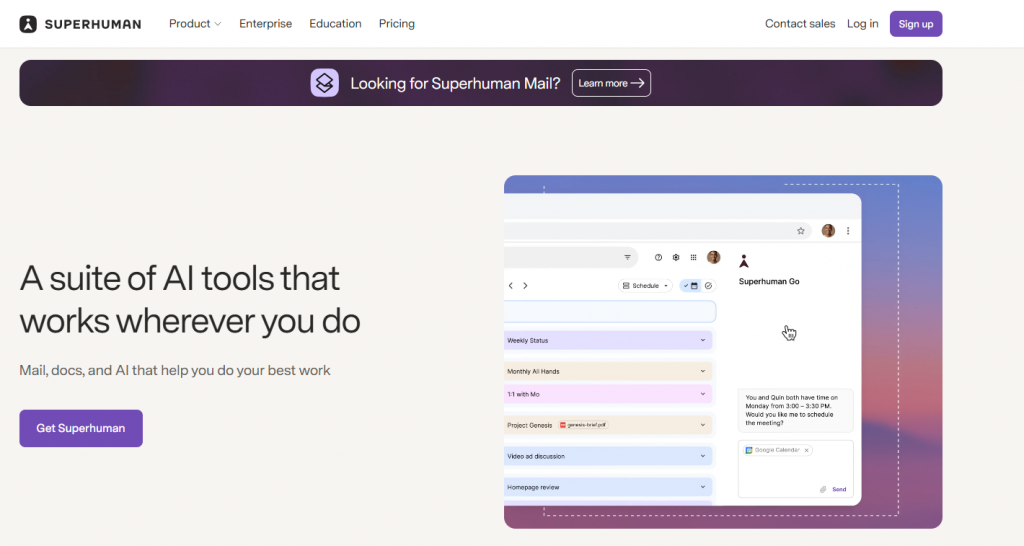
Task: Click the 'Superhuman Go' panel title
Action: (769, 281)
